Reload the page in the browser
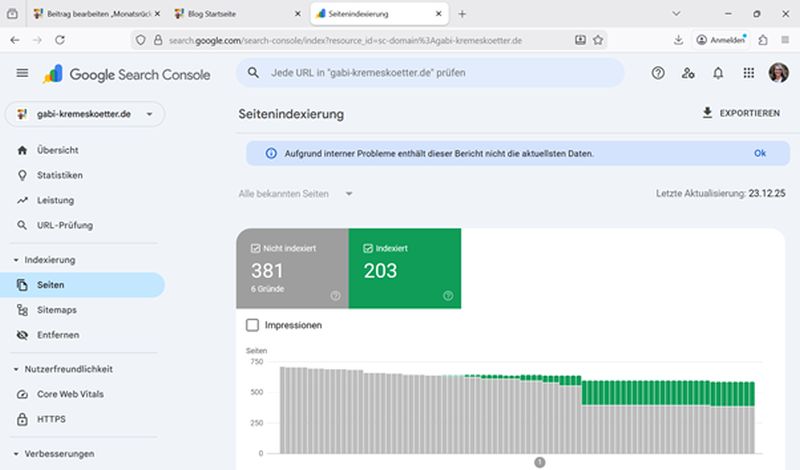Viewport: 800px width, 470px height. point(60,40)
